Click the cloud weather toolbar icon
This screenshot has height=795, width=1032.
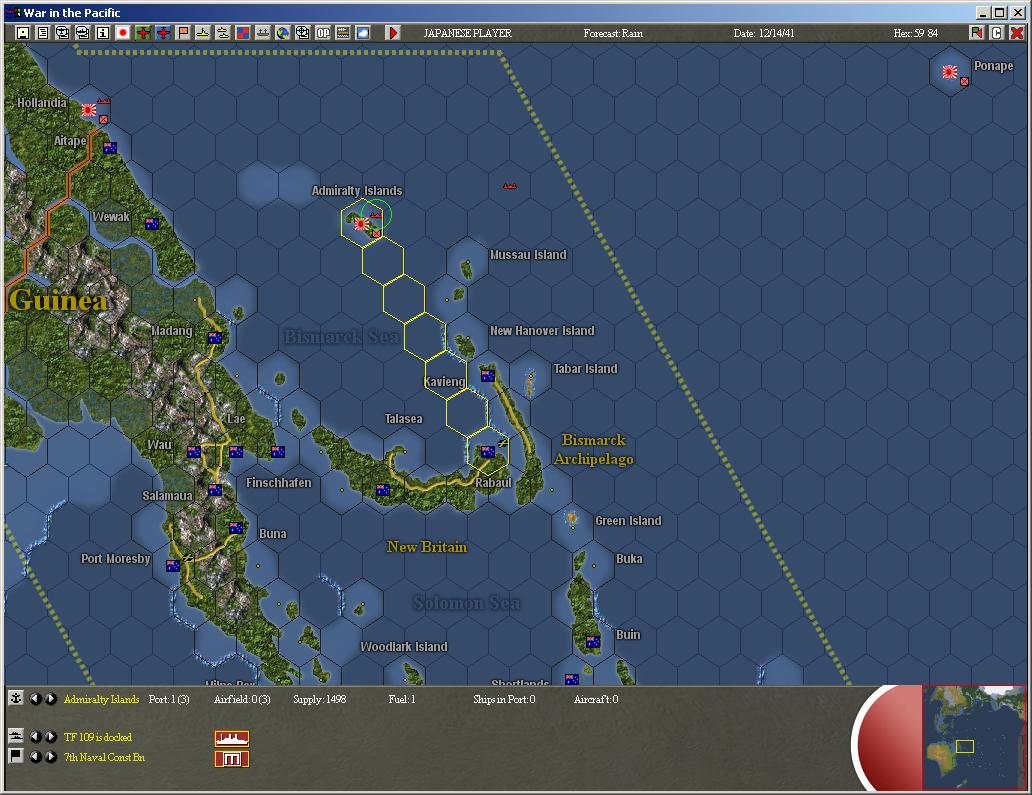[363, 33]
